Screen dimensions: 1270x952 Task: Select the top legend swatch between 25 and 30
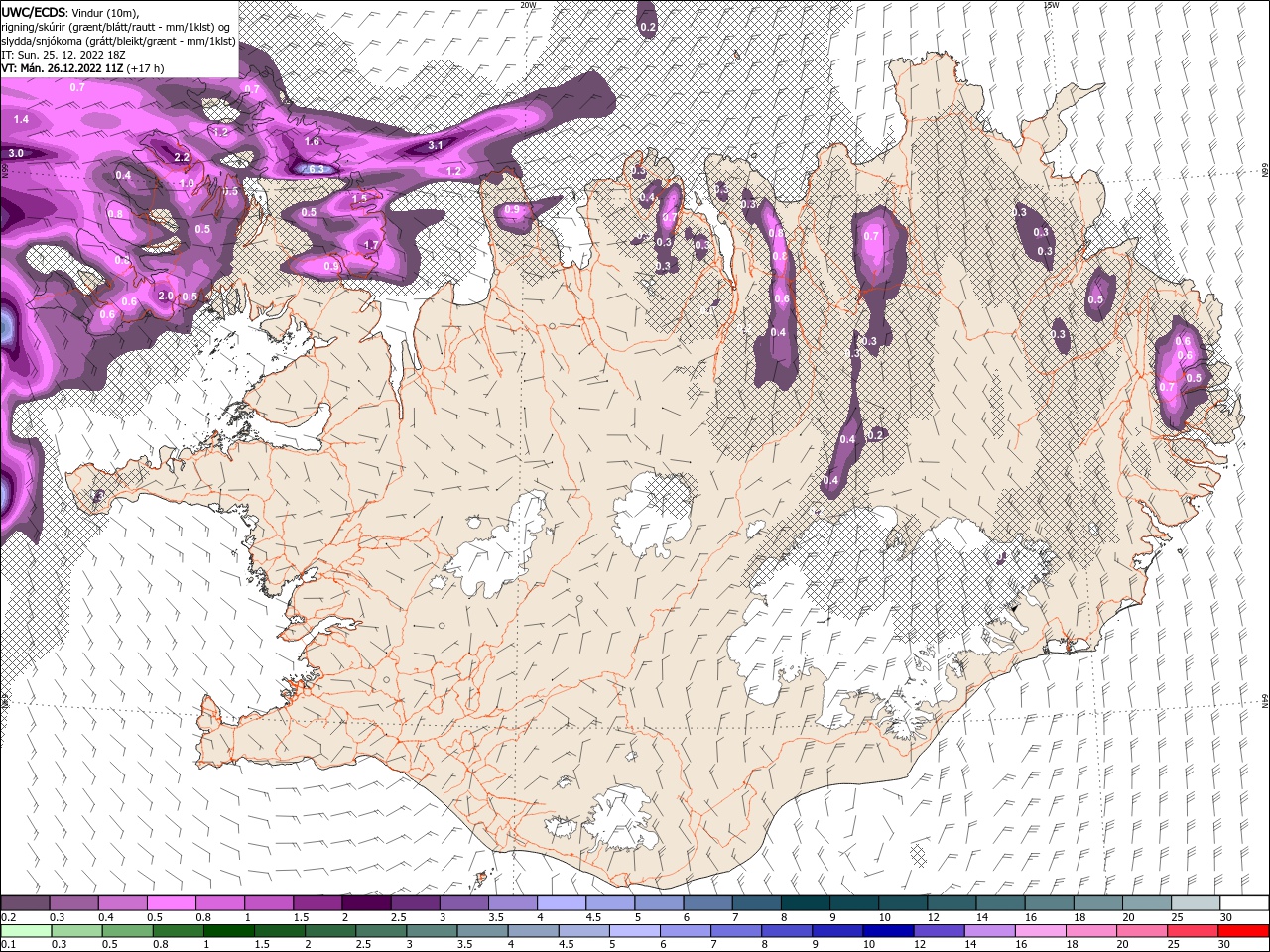[1195, 903]
